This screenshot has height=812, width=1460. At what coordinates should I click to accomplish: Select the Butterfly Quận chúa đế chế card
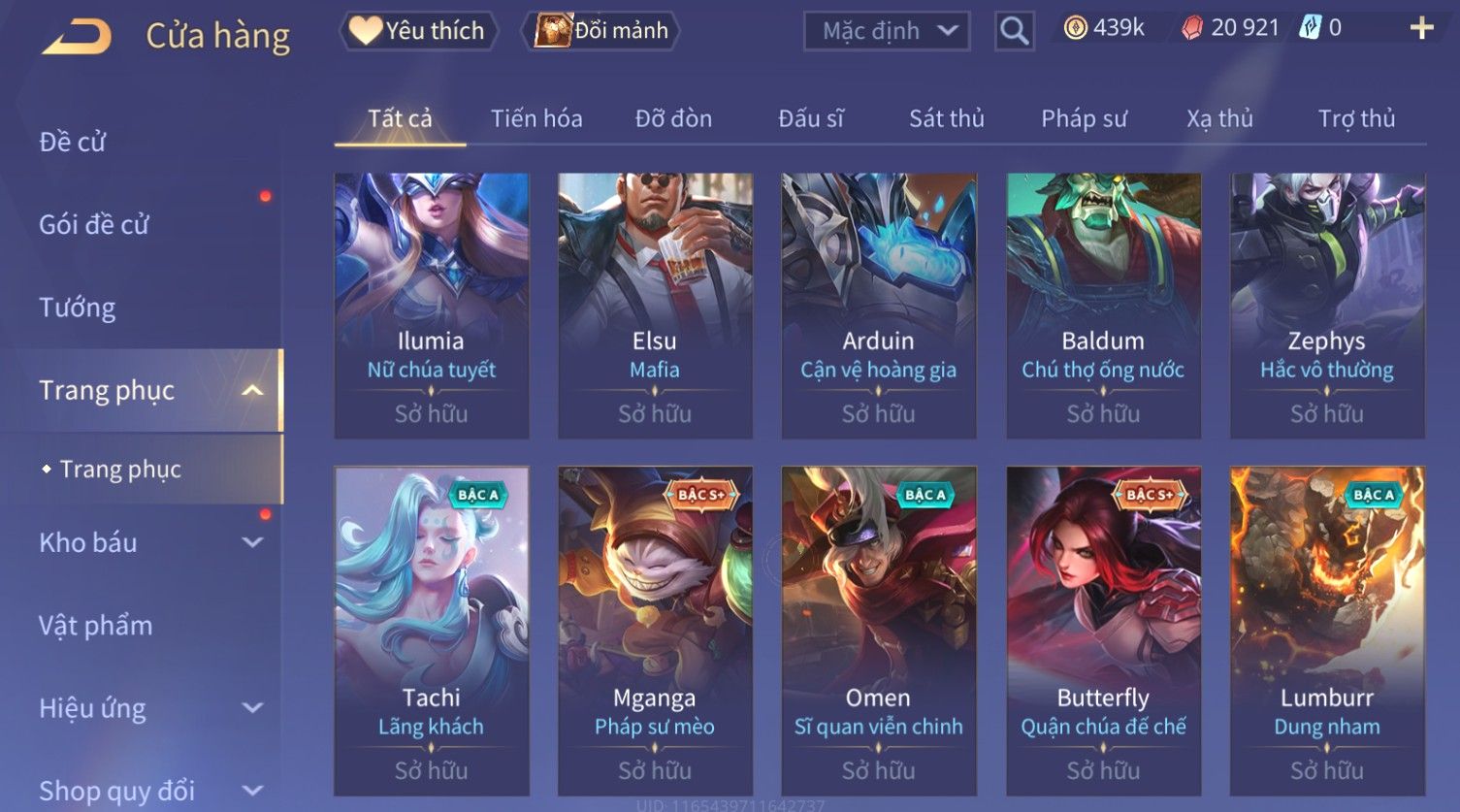pyautogui.click(x=1103, y=631)
